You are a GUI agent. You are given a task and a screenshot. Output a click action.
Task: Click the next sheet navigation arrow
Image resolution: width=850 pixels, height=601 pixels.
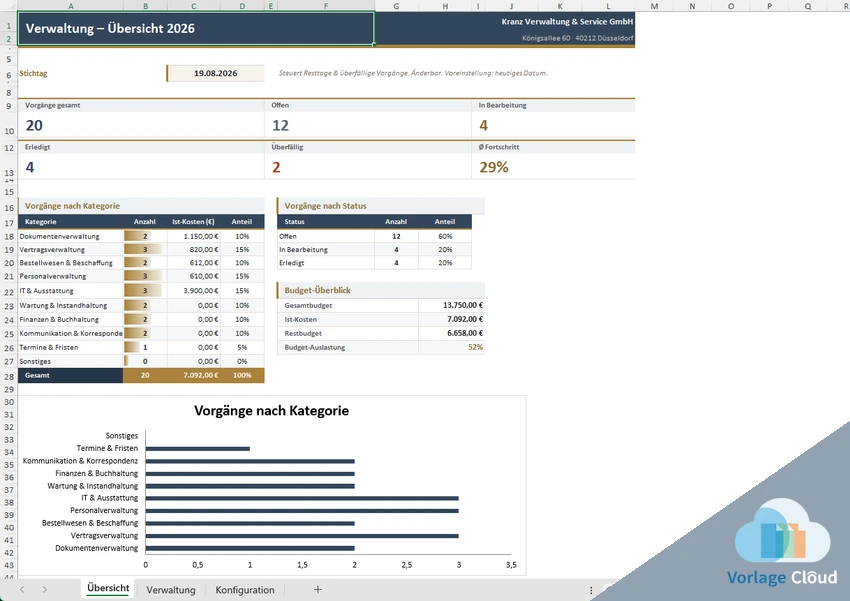coord(44,589)
